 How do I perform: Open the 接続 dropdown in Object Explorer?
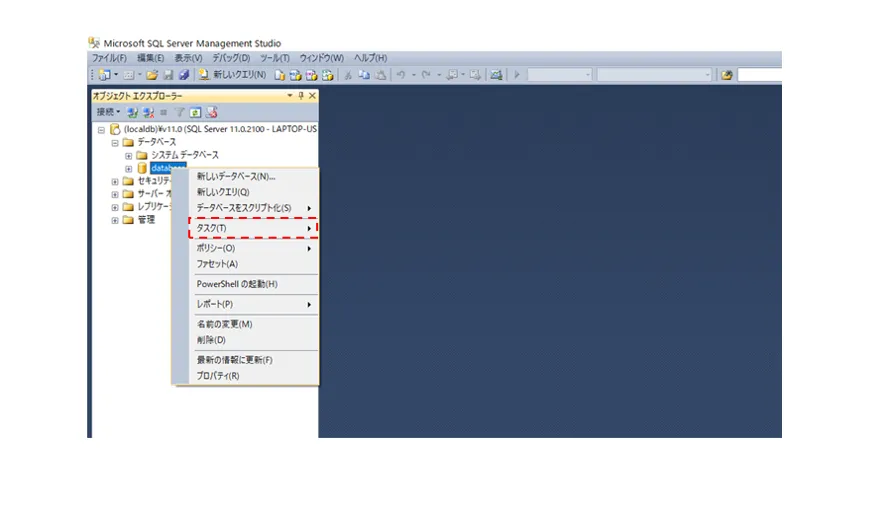108,112
